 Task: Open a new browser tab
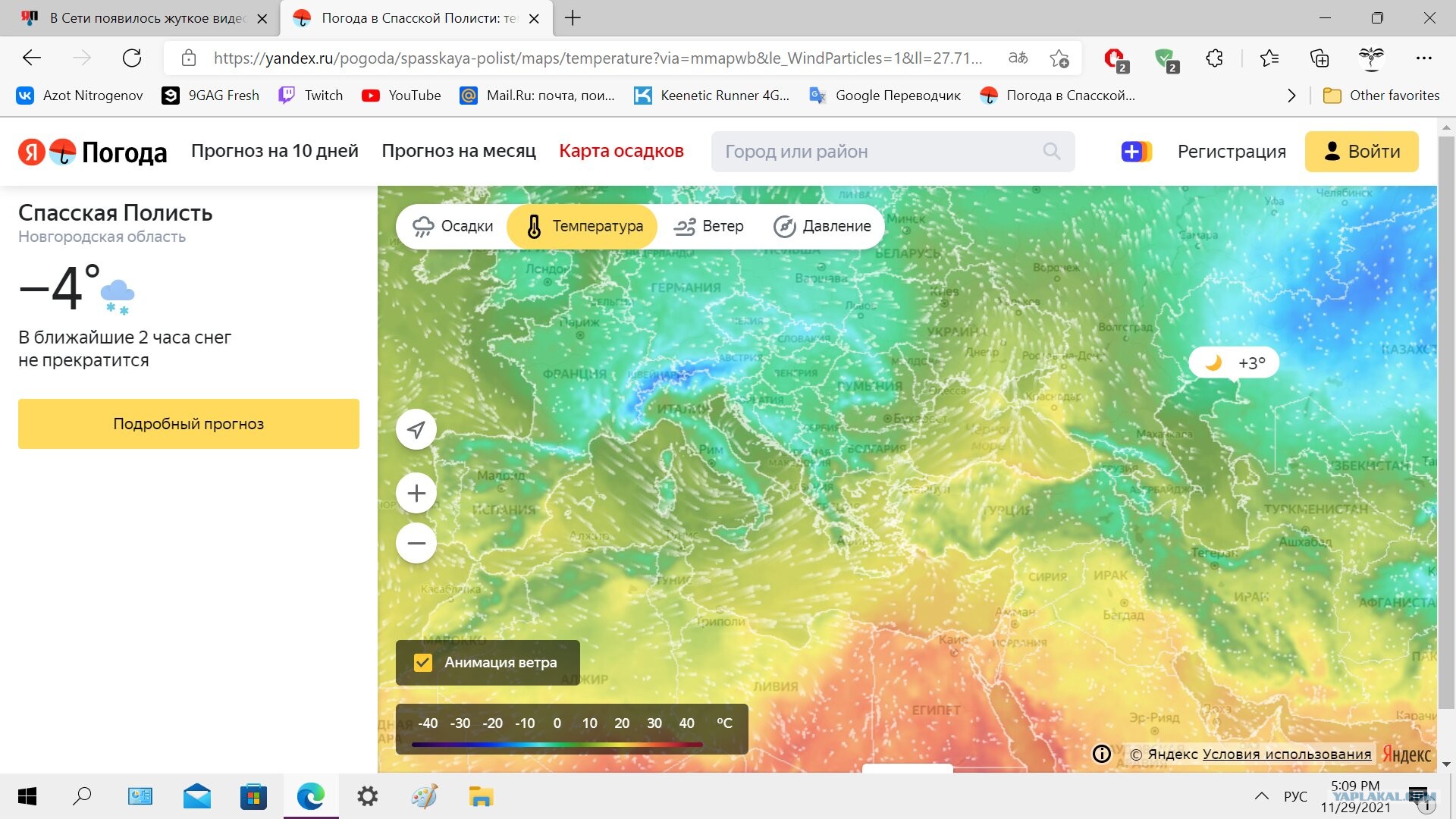pos(573,18)
